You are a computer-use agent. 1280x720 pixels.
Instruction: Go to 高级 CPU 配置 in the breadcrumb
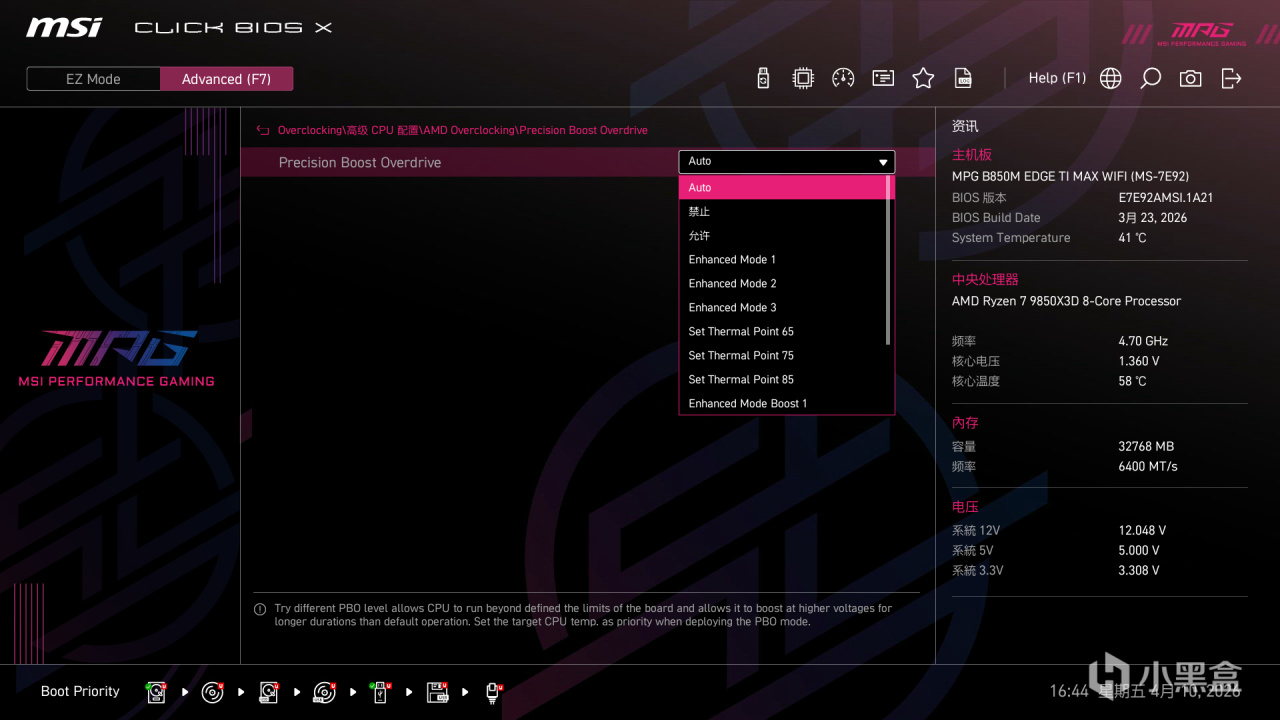coord(383,130)
